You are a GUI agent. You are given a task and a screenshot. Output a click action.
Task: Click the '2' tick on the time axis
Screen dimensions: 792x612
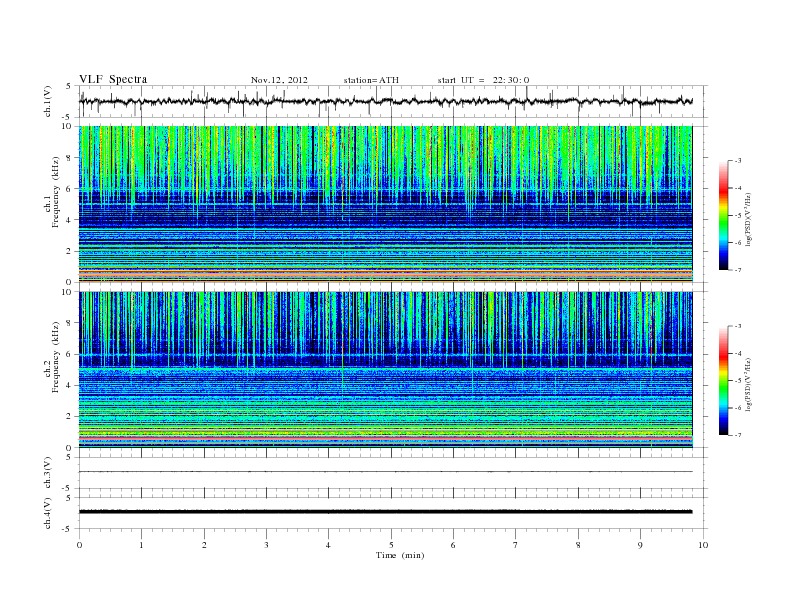tap(204, 545)
